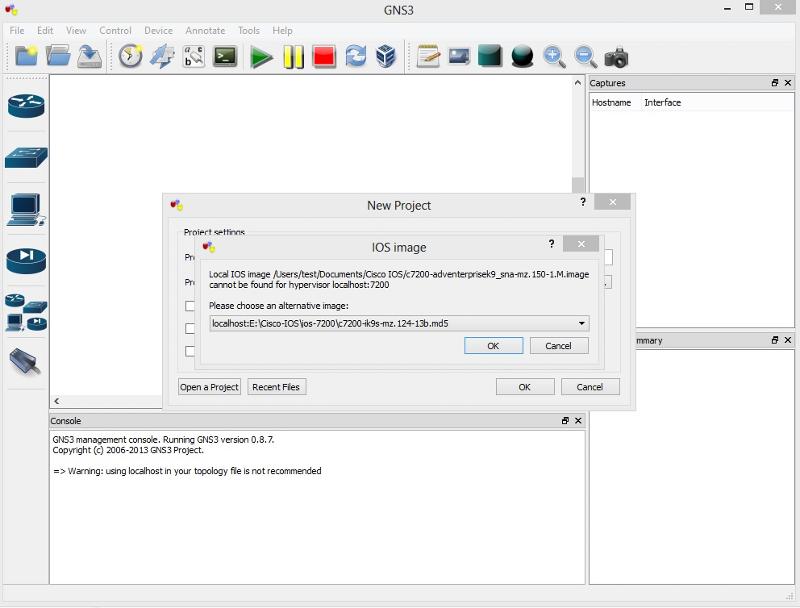Toggle the third checkbox in New Project settings
This screenshot has height=608, width=800.
pyautogui.click(x=190, y=351)
